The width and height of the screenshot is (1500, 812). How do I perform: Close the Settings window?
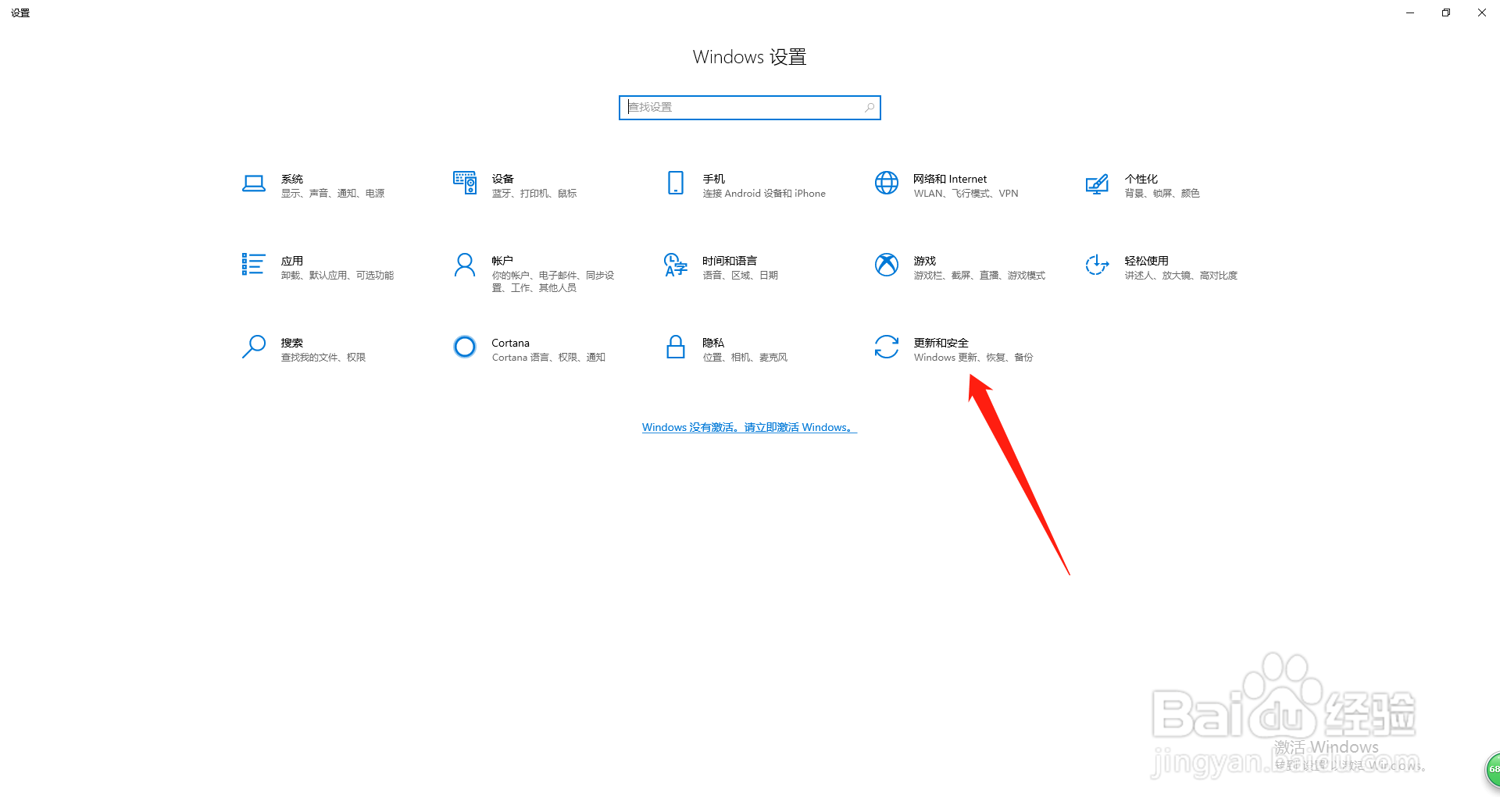click(x=1482, y=12)
